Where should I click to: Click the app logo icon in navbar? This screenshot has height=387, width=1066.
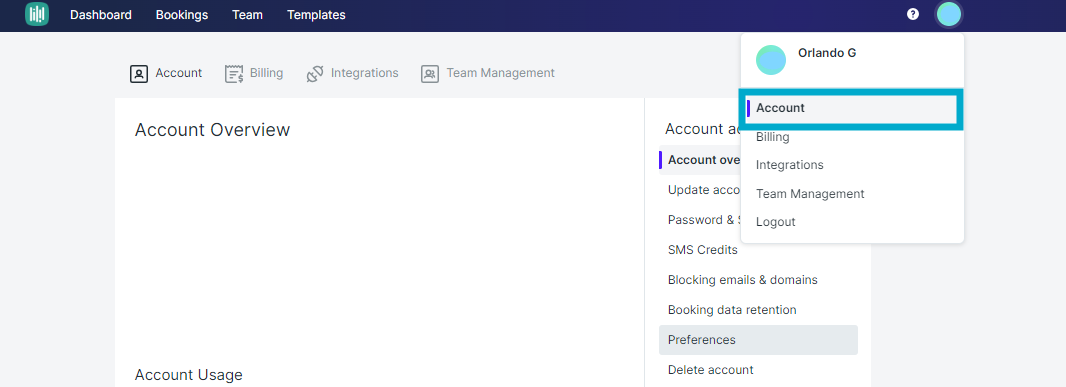pos(37,14)
